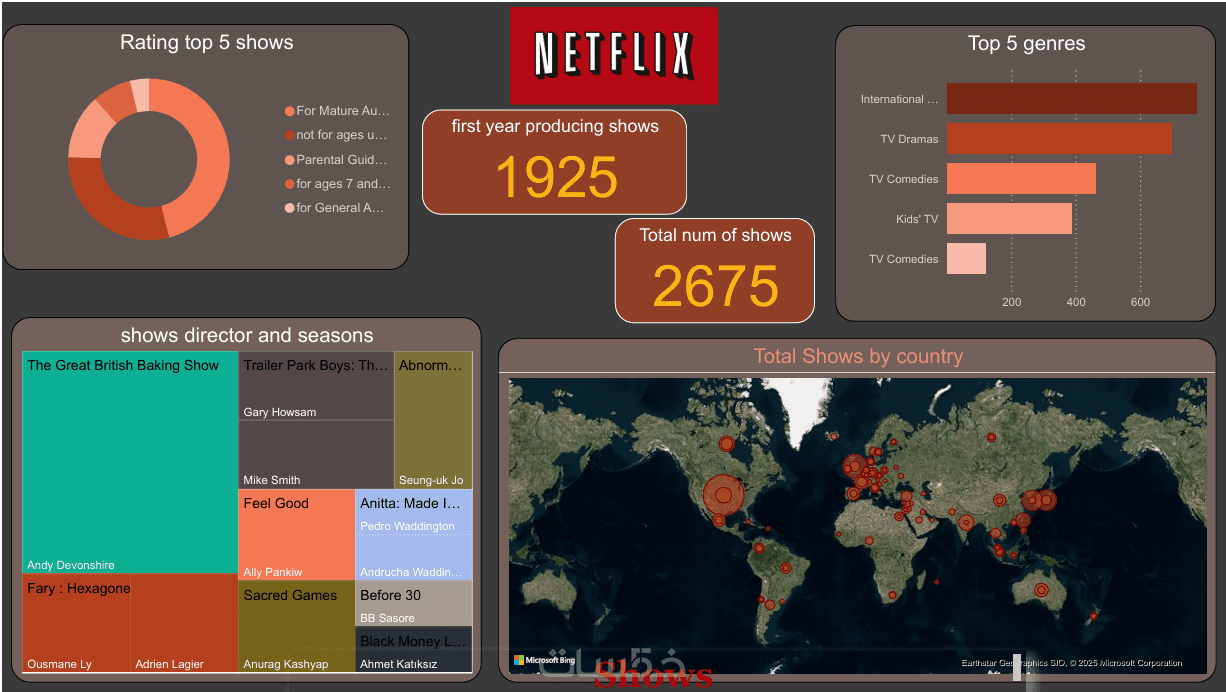
Task: Click the Andy Devonshire director label
Action: tap(71, 565)
